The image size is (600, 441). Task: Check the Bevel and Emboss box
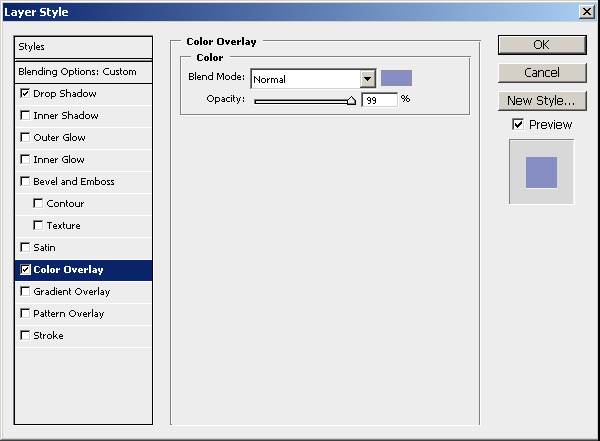click(x=25, y=182)
